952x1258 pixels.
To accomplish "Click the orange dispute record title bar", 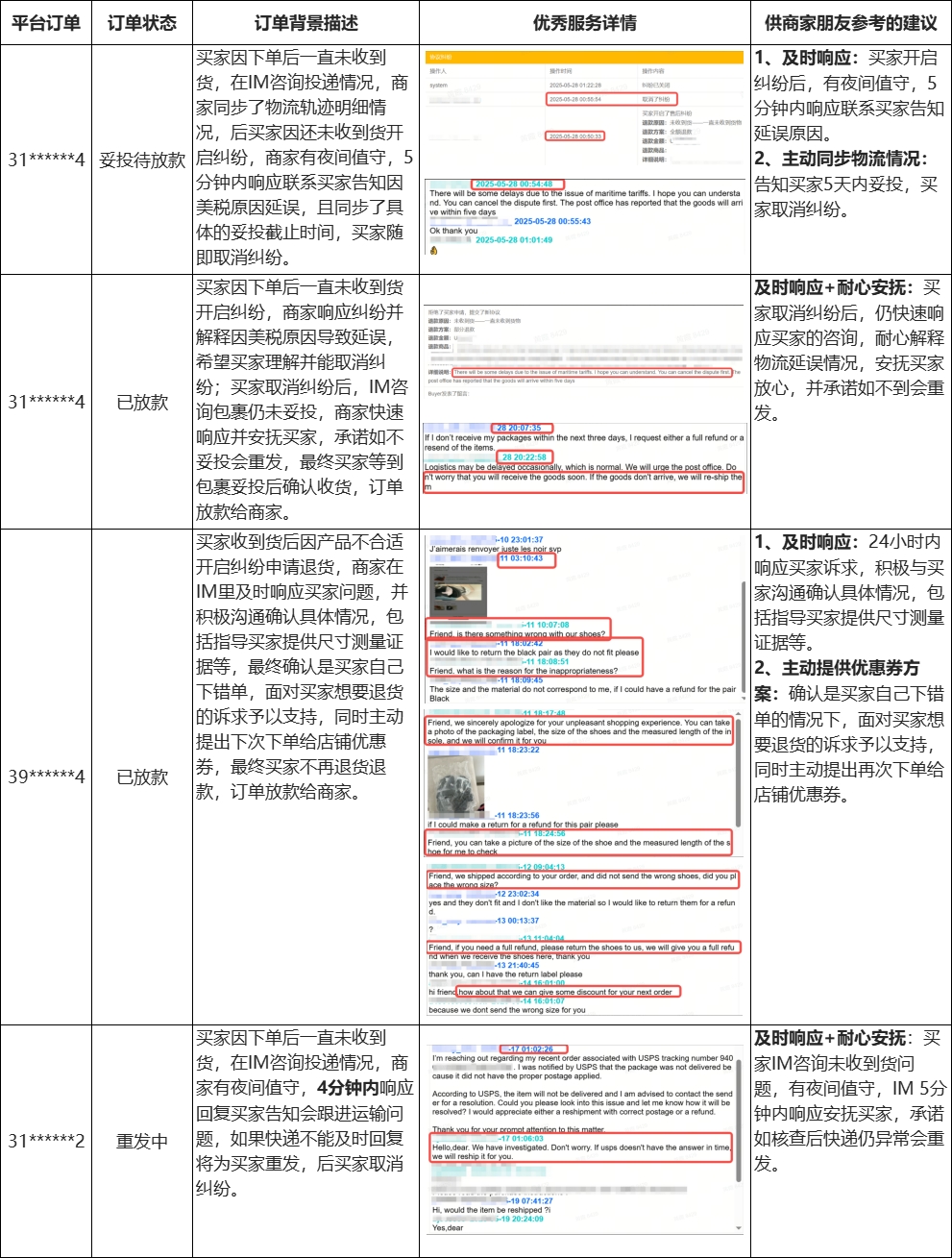I will [x=584, y=57].
